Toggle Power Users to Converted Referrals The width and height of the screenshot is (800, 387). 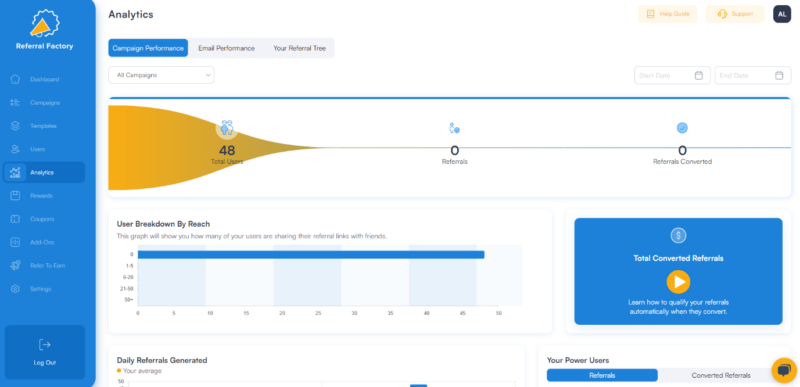tap(721, 375)
